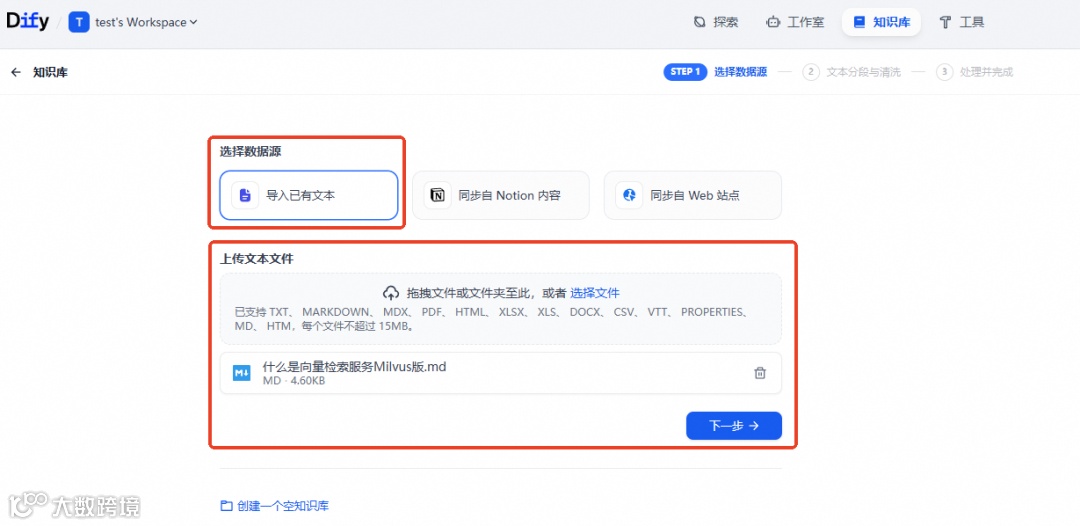This screenshot has width=1080, height=526.
Task: Click the document icon in 导入已有文本
Action: (245, 196)
